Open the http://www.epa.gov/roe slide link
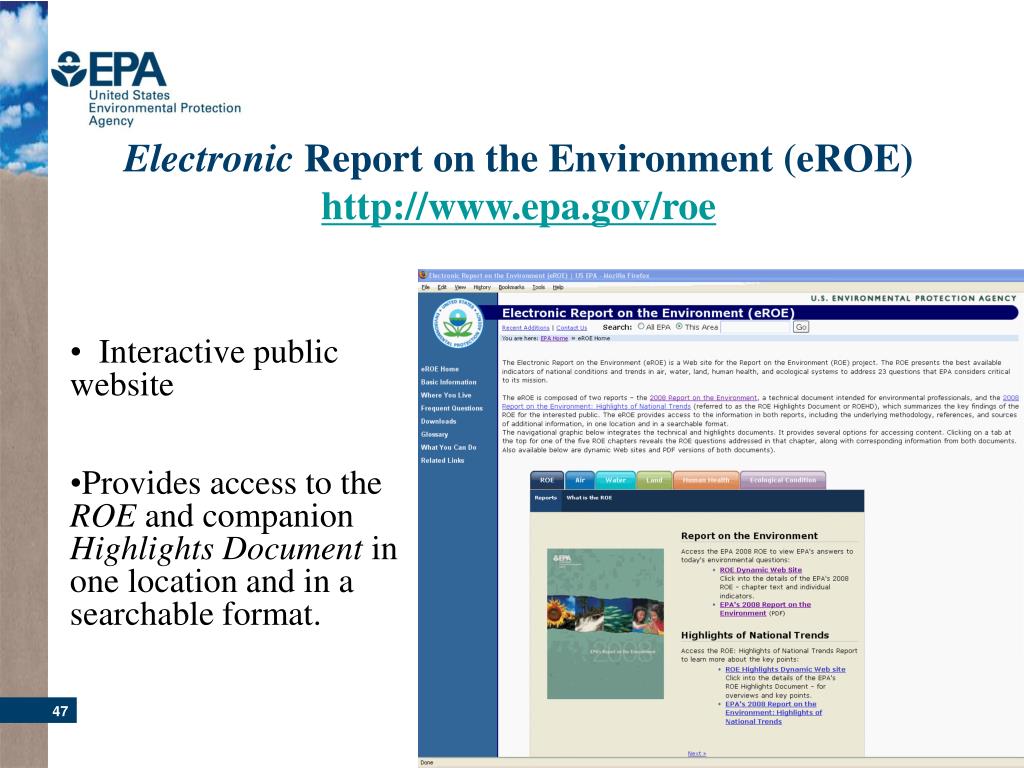 tap(519, 208)
